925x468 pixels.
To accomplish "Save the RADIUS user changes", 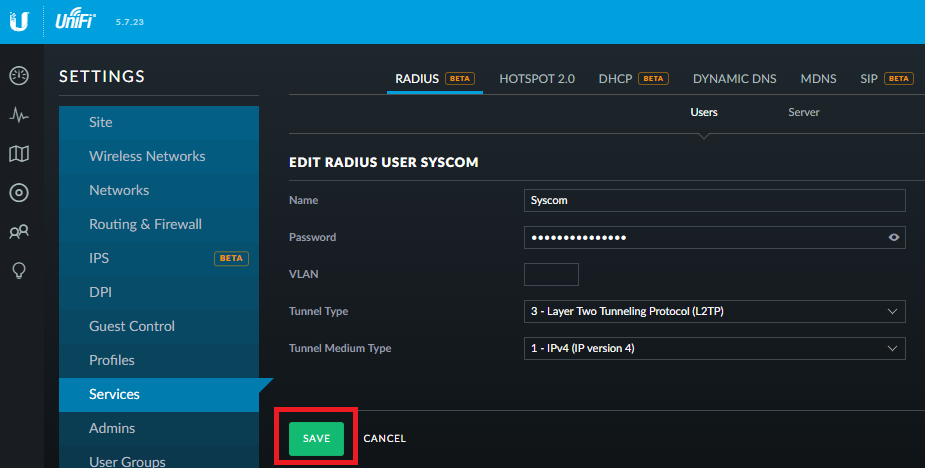I will (316, 438).
